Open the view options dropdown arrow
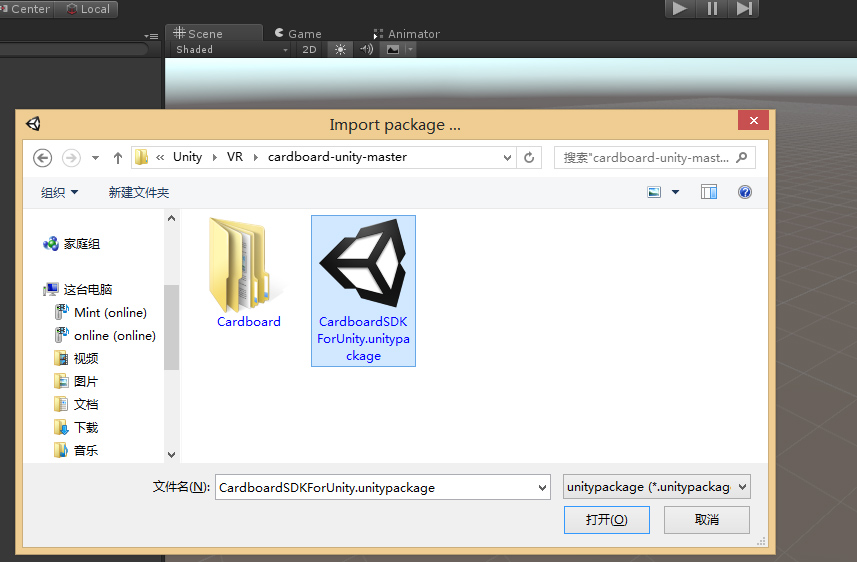The width and height of the screenshot is (857, 562). tap(676, 192)
